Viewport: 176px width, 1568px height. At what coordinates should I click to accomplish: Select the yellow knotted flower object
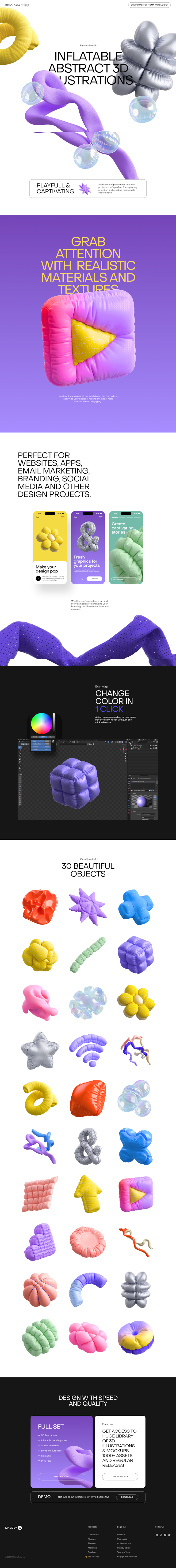coord(40,954)
